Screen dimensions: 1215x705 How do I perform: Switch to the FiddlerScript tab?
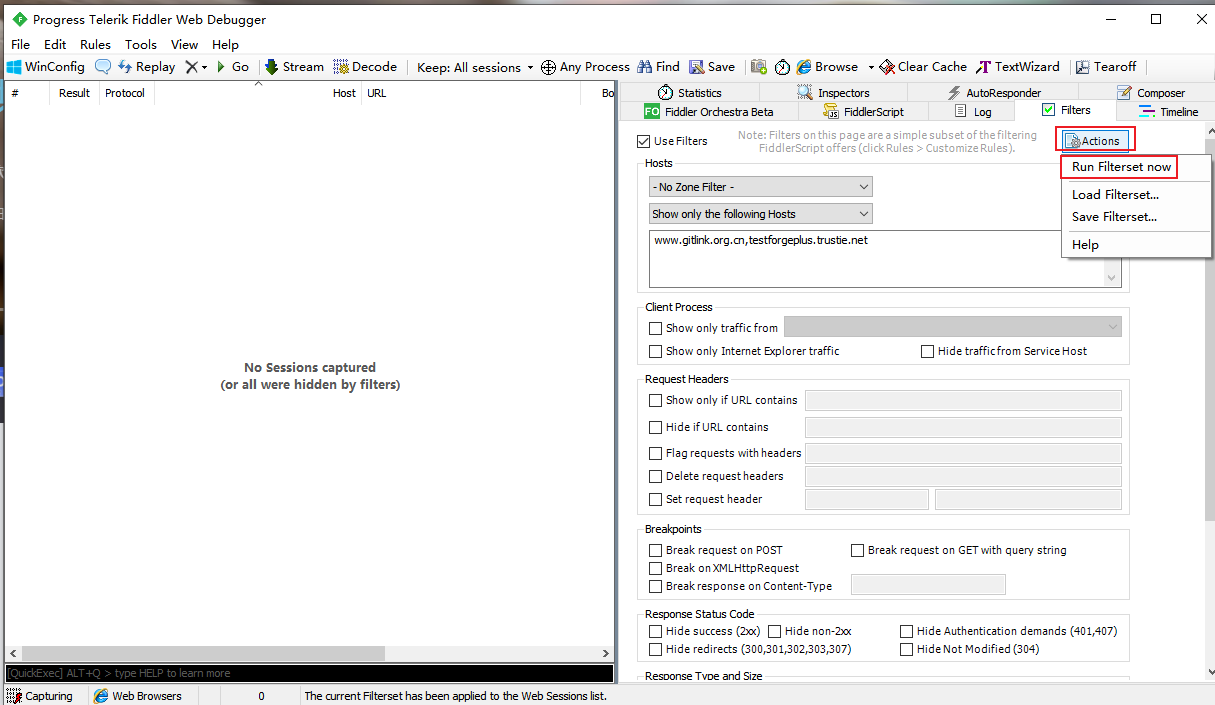tap(864, 112)
